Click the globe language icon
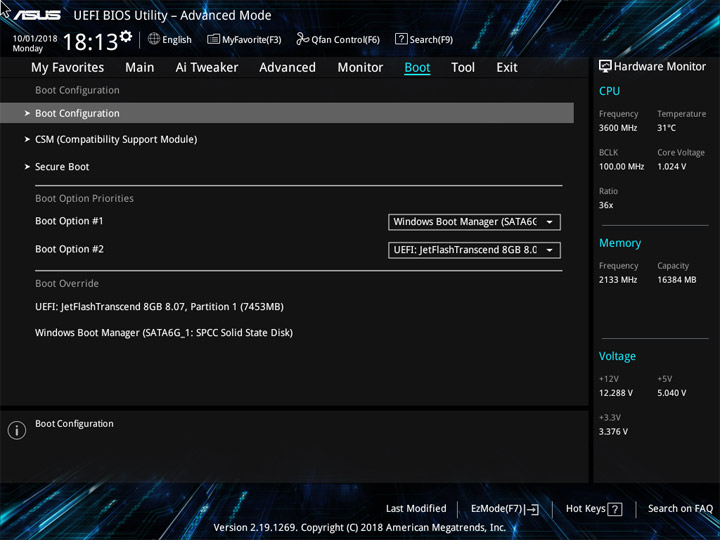720x540 pixels. [x=154, y=39]
